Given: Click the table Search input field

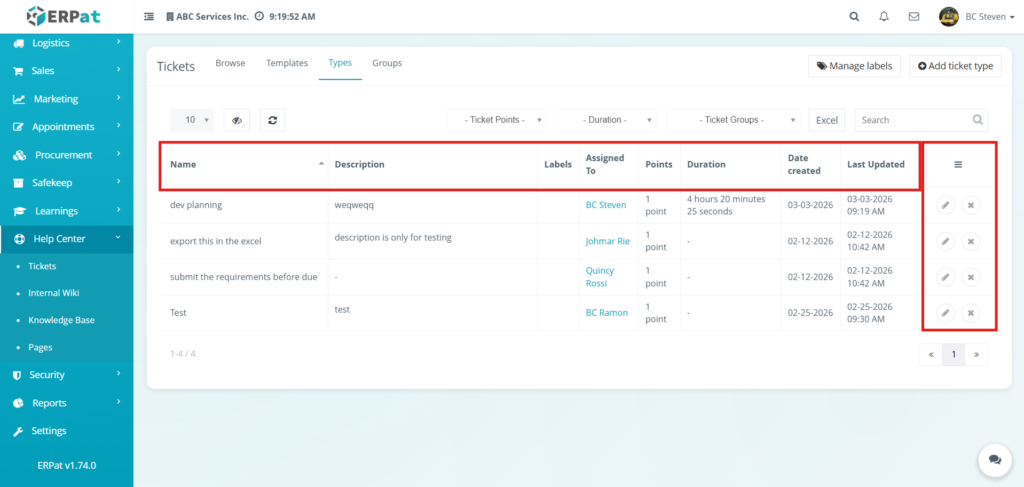Looking at the screenshot, I should pyautogui.click(x=914, y=120).
